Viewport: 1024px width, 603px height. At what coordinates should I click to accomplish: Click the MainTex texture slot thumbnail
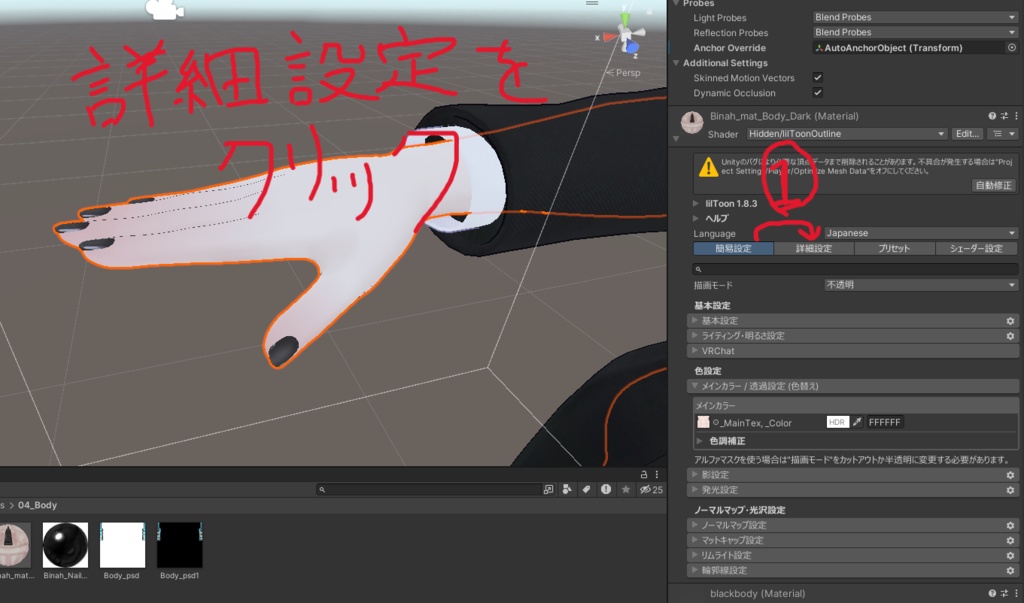point(703,422)
